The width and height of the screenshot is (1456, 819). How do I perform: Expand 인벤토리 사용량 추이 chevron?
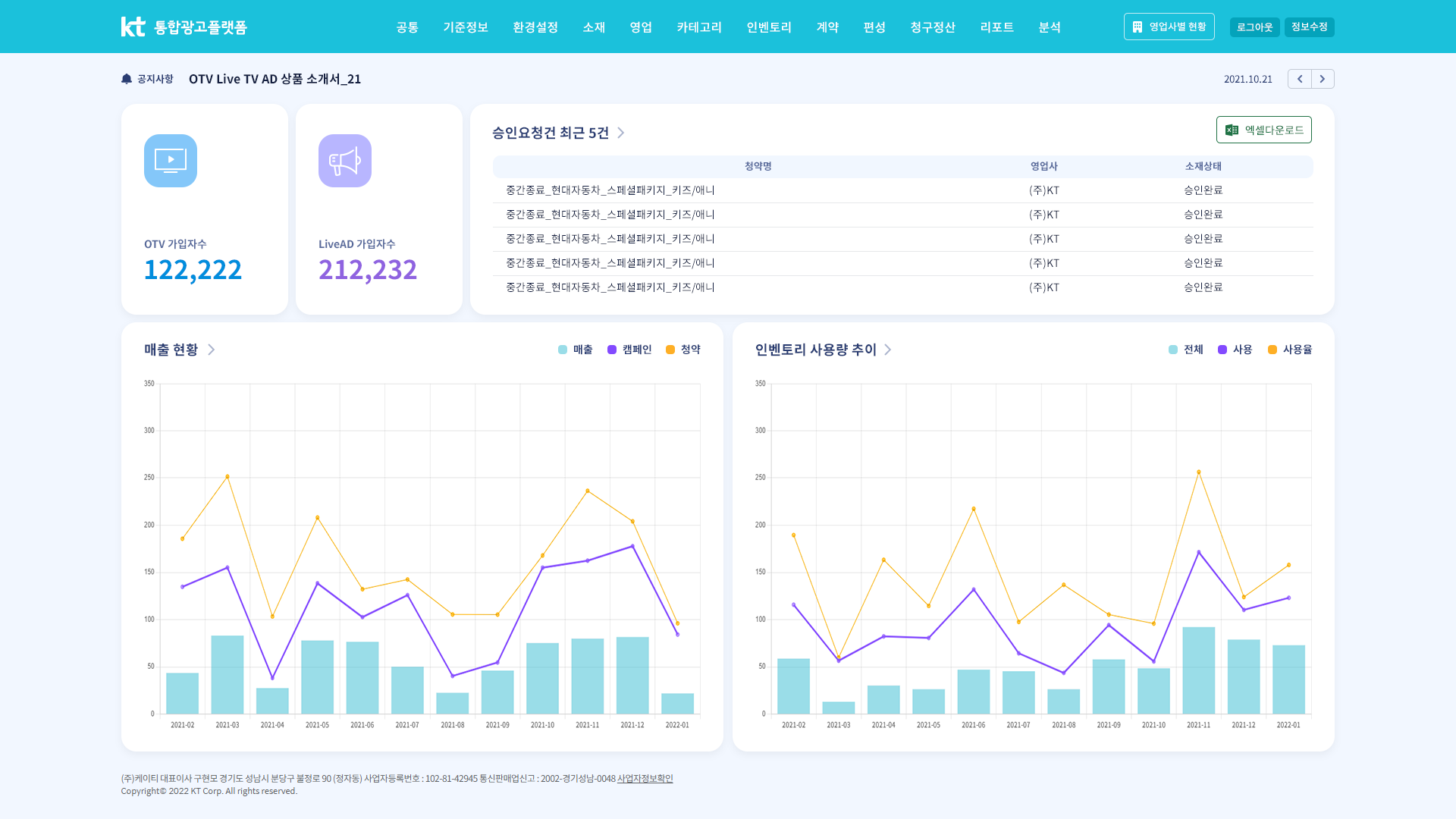(x=888, y=350)
